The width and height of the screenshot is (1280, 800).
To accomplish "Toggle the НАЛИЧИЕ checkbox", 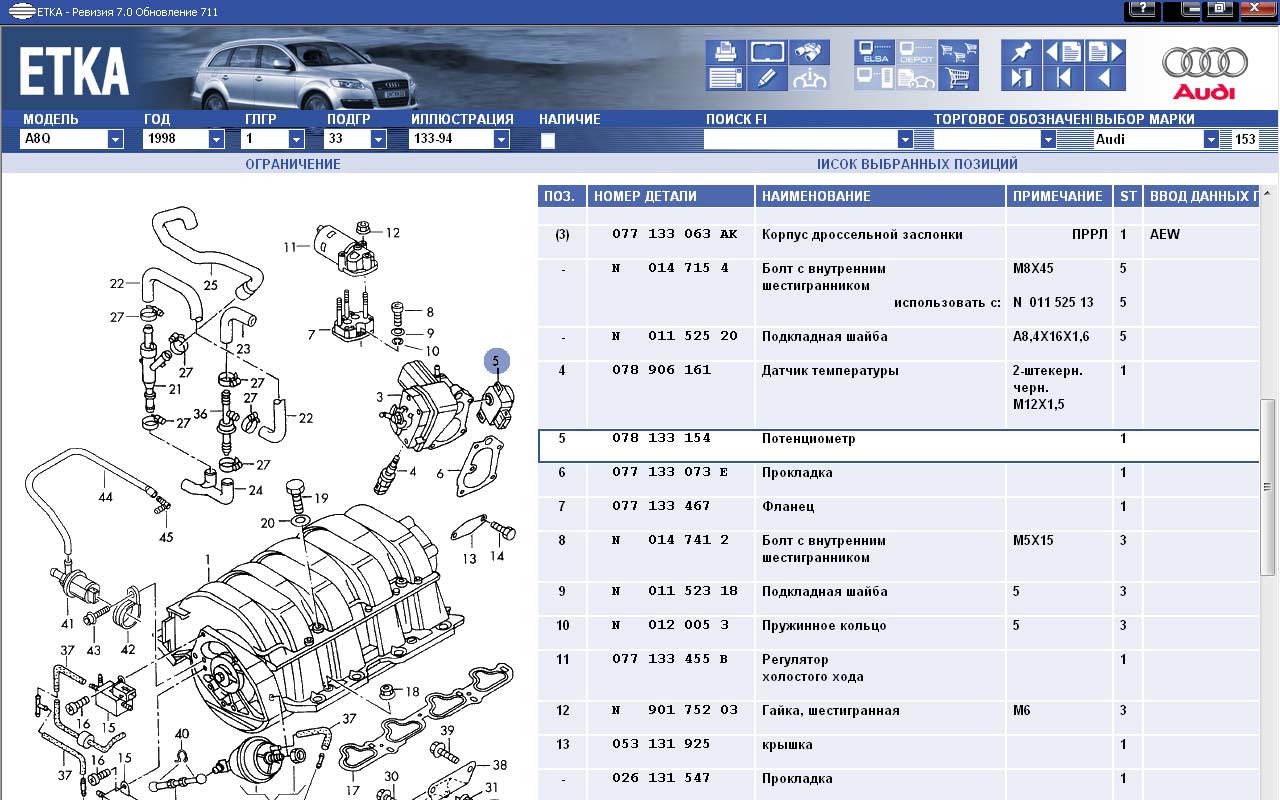I will tap(548, 141).
